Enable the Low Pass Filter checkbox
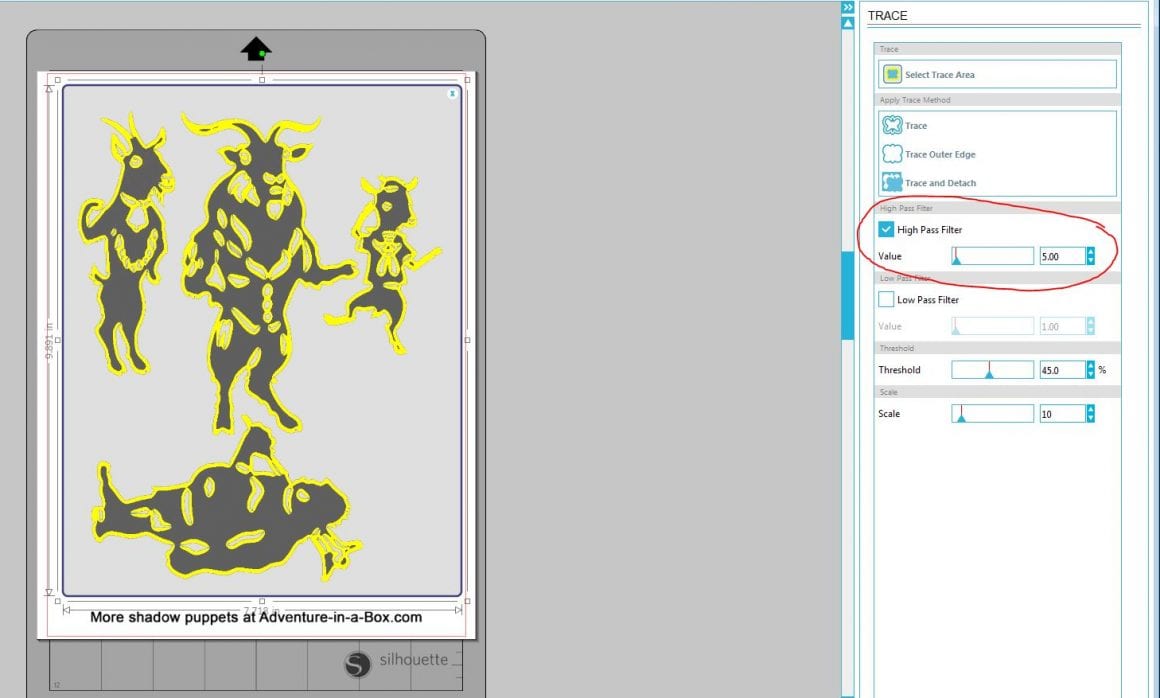Viewport: 1160px width, 698px height. coord(885,299)
